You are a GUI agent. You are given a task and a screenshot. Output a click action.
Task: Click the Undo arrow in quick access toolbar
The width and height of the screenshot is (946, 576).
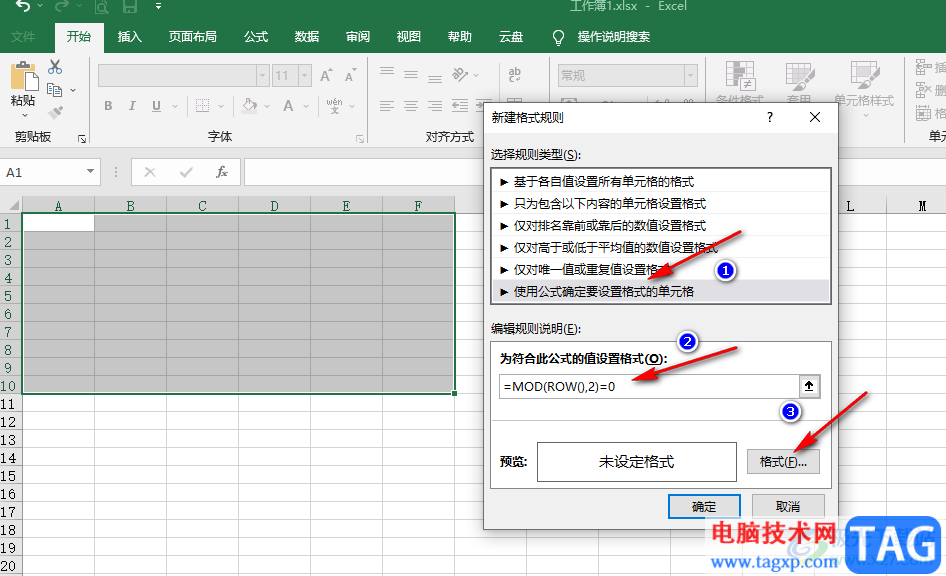pyautogui.click(x=22, y=6)
